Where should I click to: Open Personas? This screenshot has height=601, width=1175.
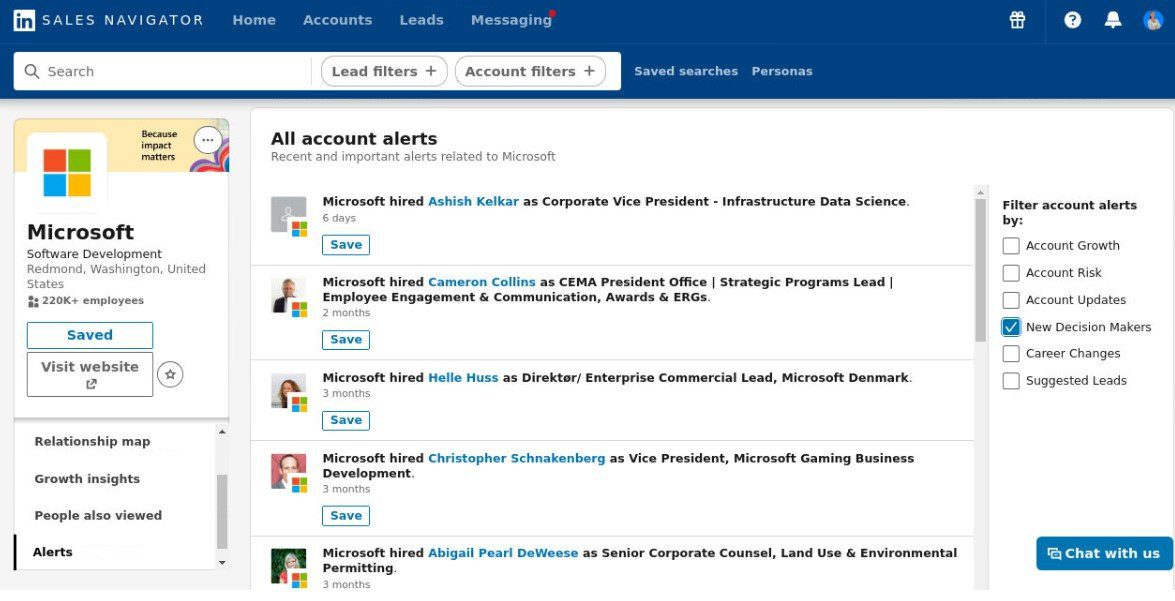[782, 71]
